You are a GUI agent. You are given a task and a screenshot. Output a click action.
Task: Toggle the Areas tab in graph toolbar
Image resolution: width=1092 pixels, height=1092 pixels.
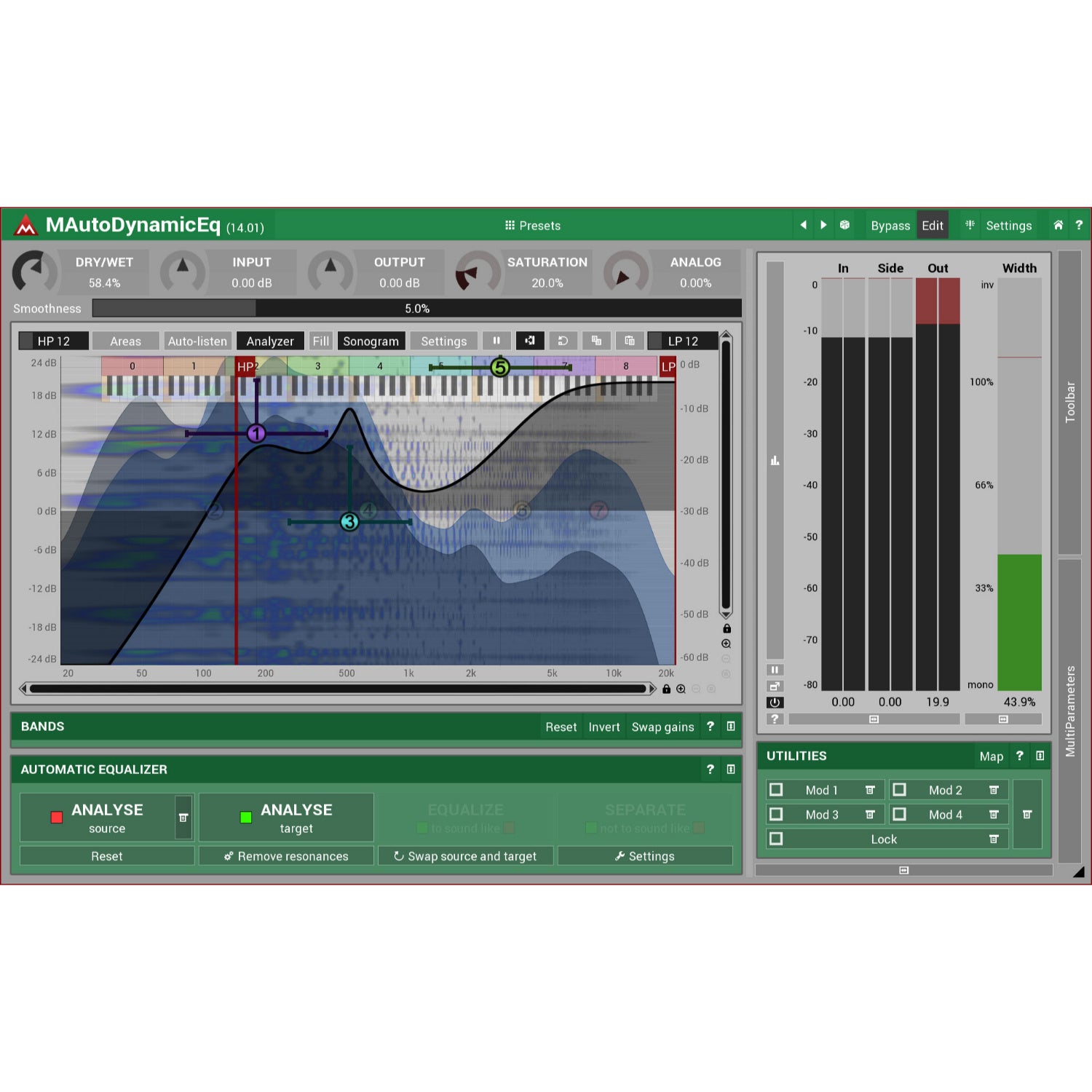coord(125,341)
